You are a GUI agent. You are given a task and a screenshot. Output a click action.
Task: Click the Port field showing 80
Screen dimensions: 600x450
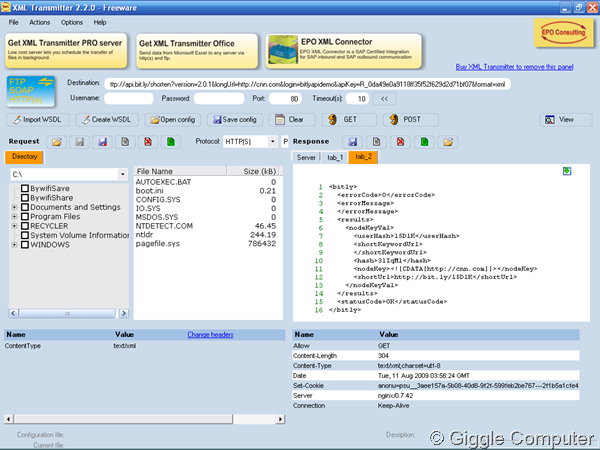285,99
